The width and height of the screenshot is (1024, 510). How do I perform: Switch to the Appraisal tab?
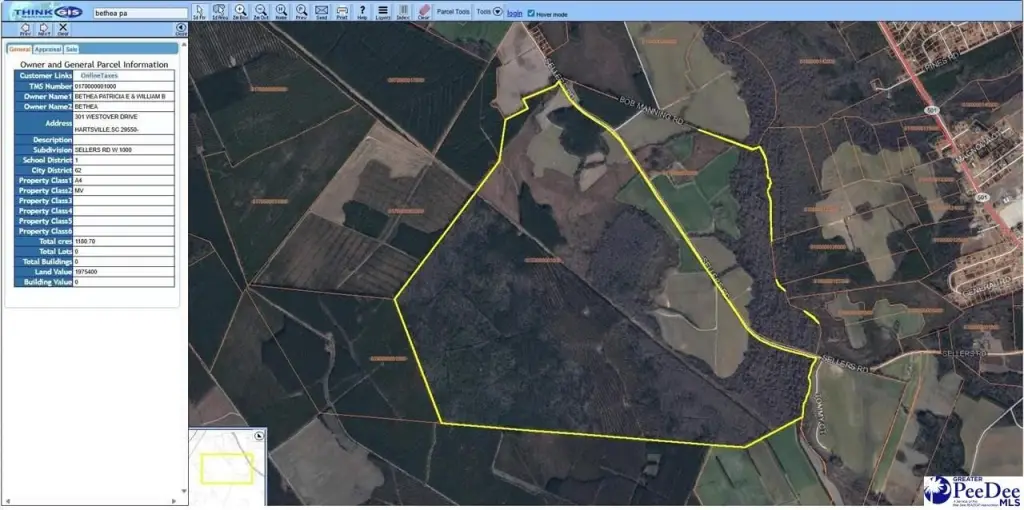(47, 48)
